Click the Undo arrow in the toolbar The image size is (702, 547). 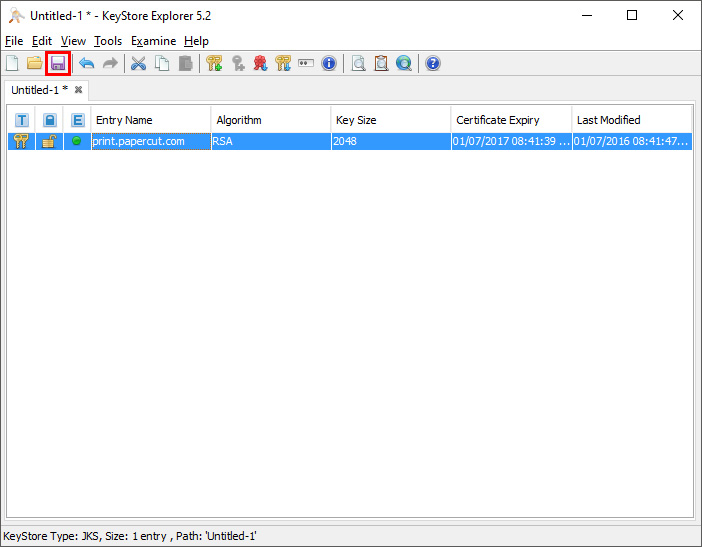tap(86, 63)
